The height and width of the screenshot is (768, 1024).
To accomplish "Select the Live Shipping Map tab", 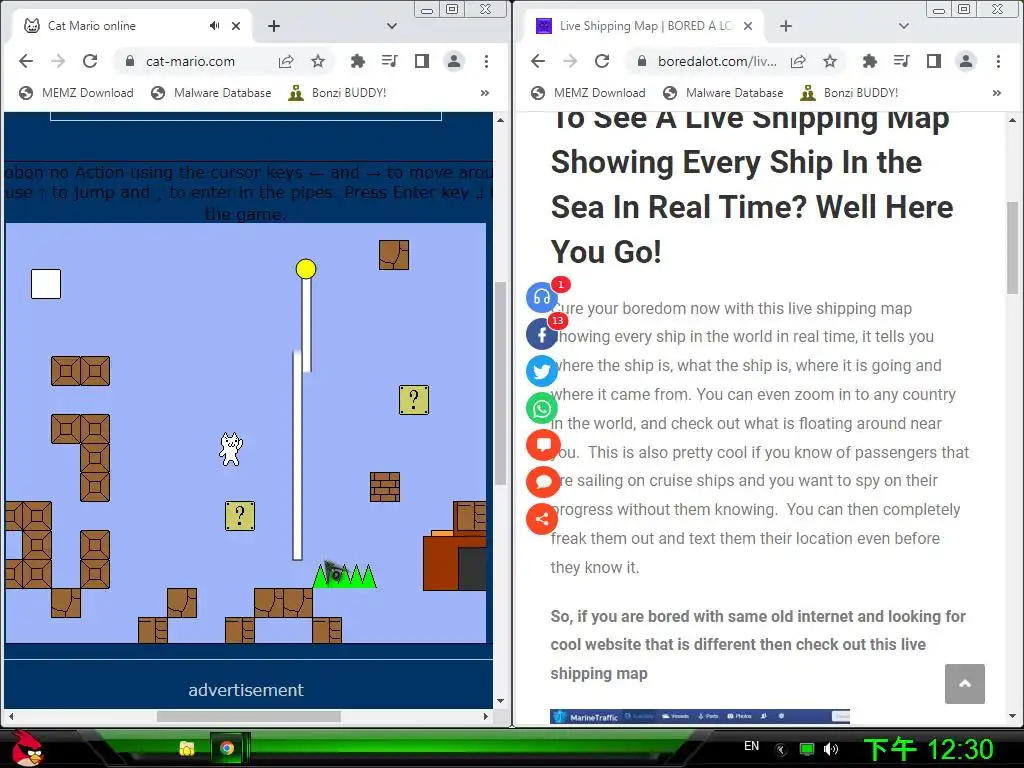I will coord(643,26).
